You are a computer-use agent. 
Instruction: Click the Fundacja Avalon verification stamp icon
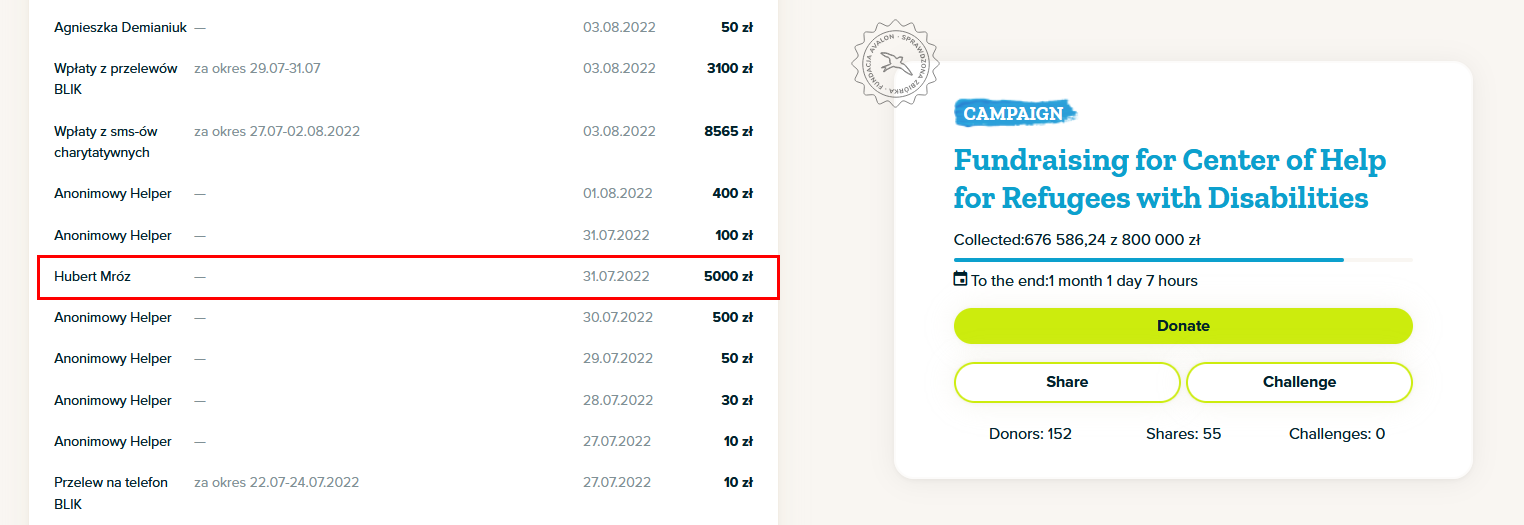pyautogui.click(x=897, y=63)
